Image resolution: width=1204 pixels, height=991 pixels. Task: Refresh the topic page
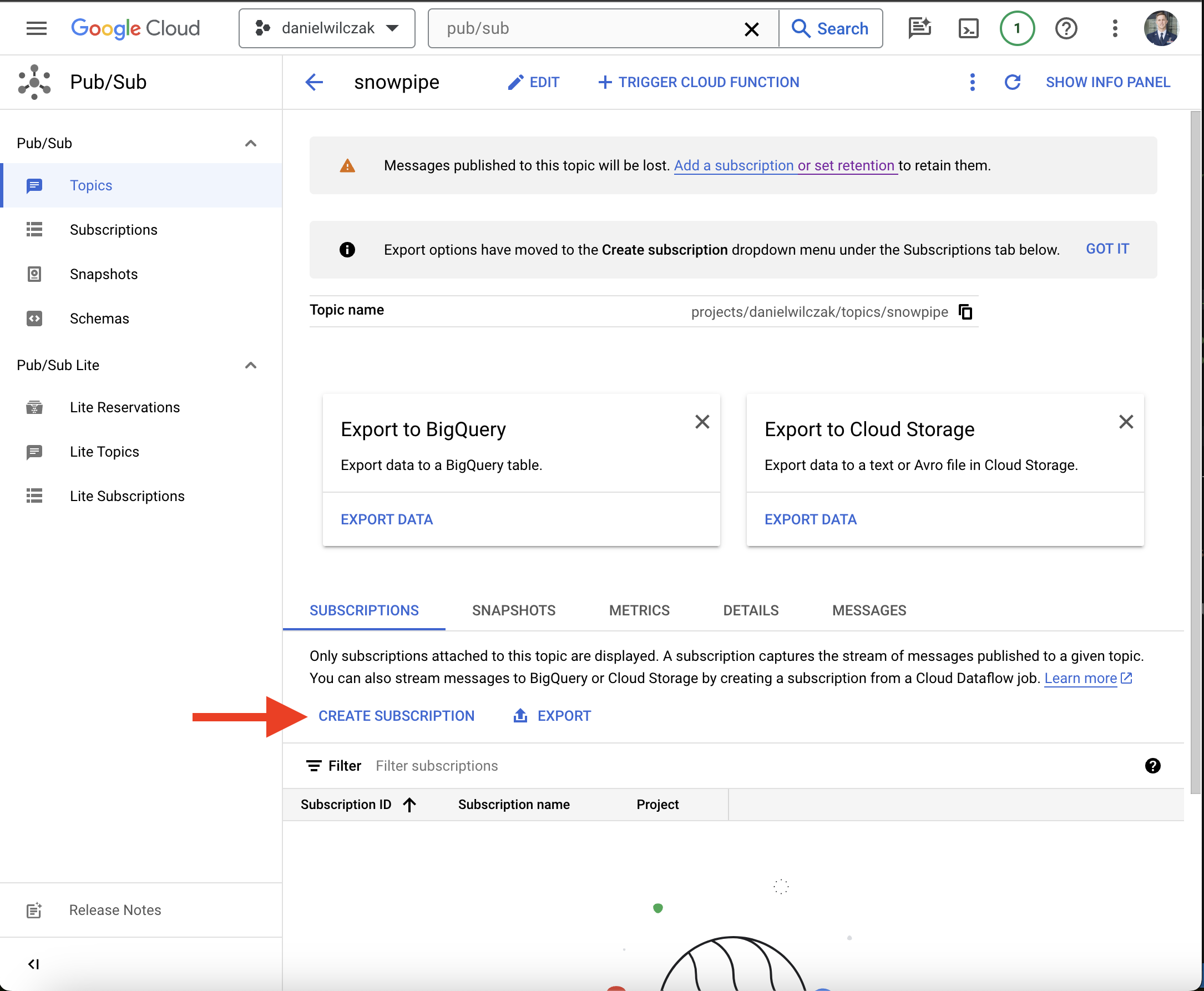[x=1012, y=82]
